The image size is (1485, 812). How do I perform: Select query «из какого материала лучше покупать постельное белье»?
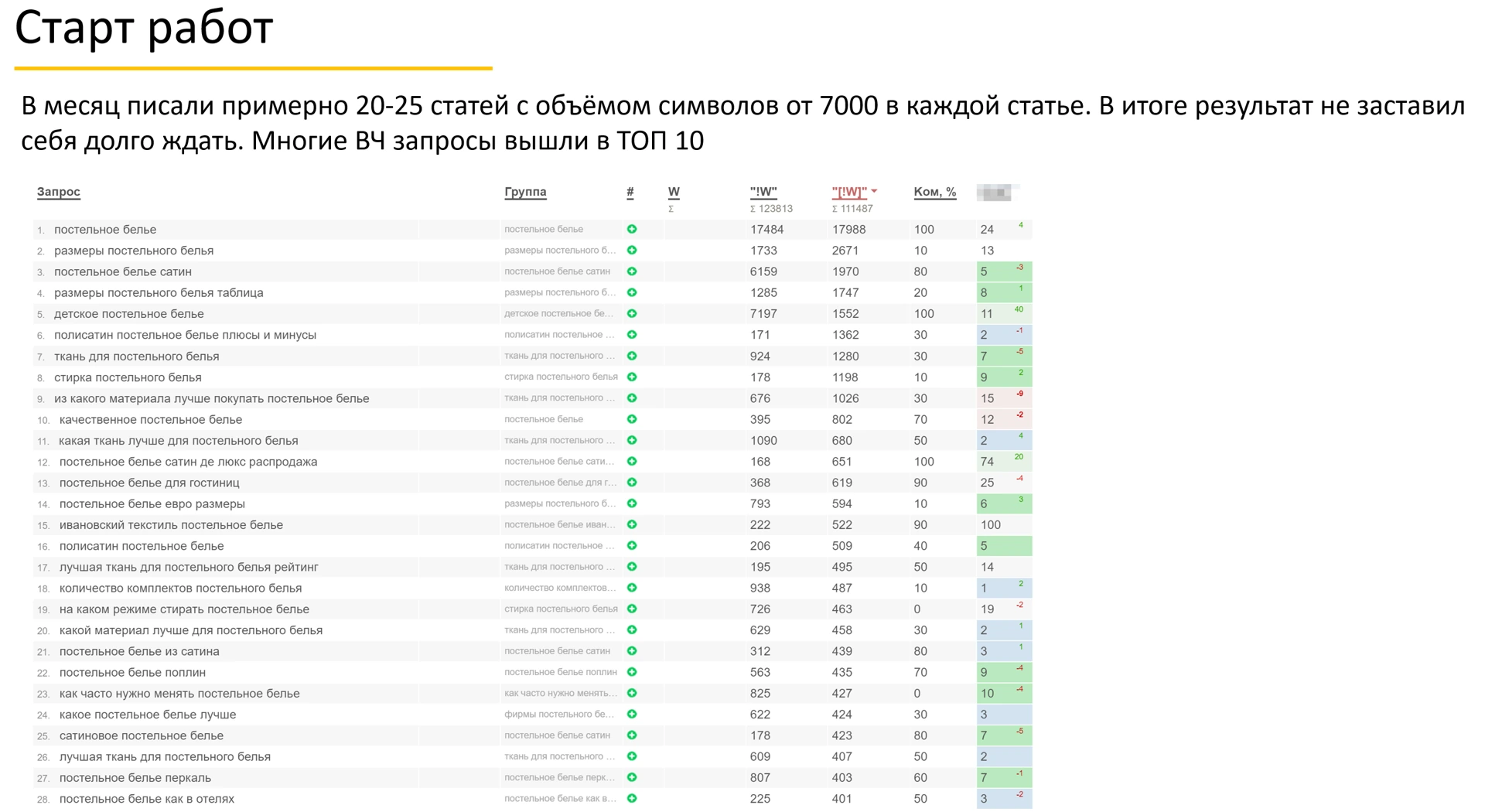212,398
